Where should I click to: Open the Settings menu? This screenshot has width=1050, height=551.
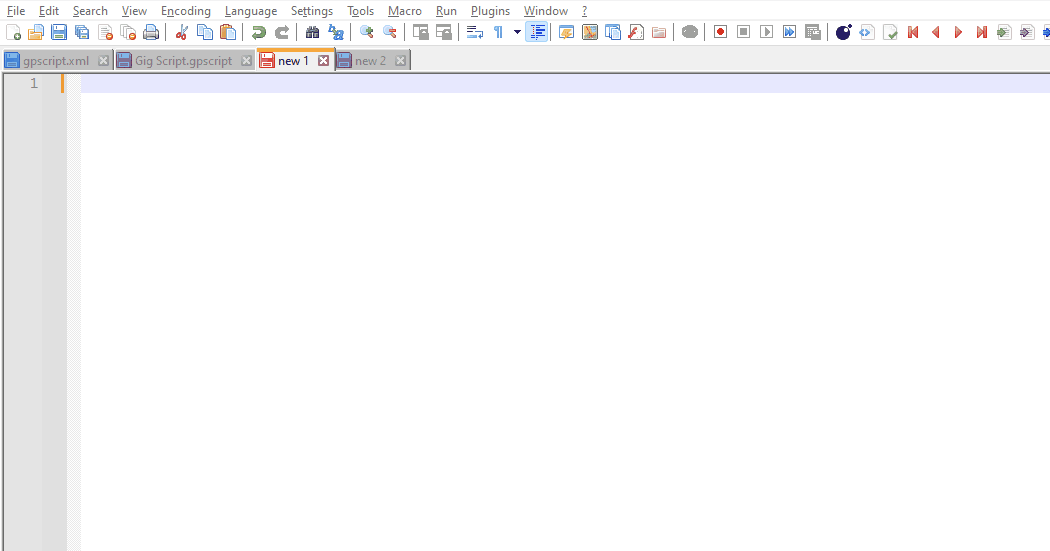point(312,11)
